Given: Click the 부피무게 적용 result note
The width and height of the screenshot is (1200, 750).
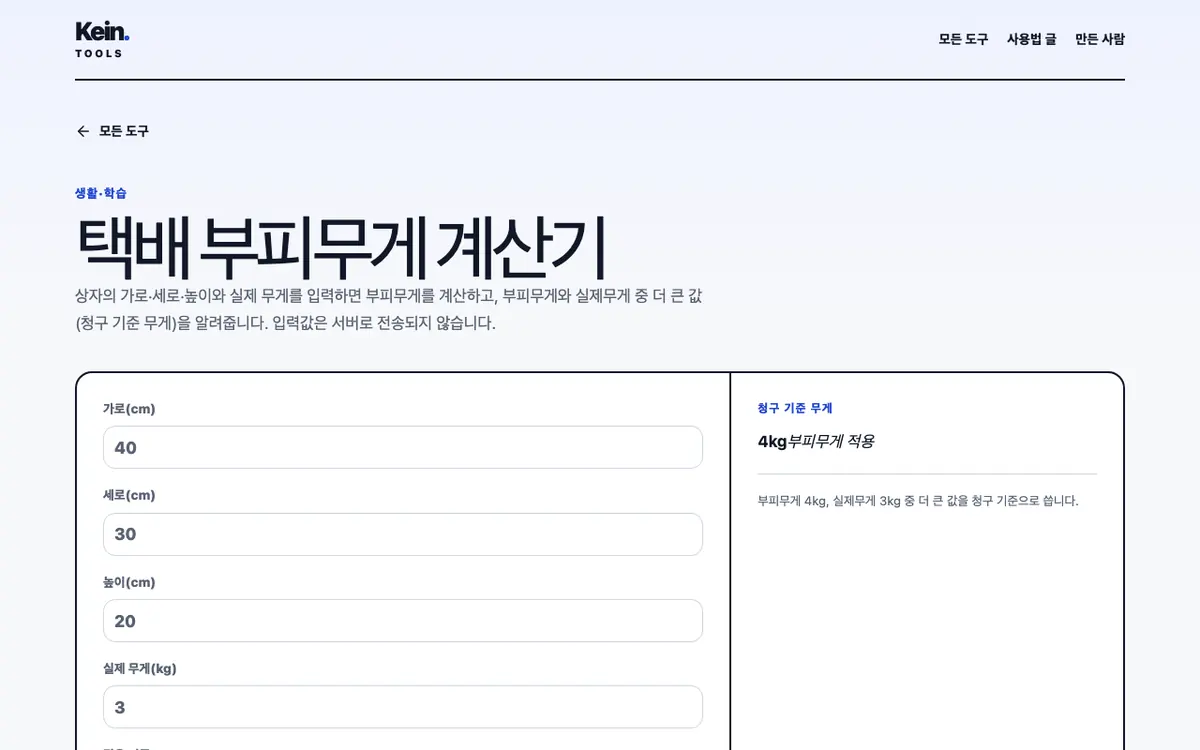Looking at the screenshot, I should click(x=831, y=441).
